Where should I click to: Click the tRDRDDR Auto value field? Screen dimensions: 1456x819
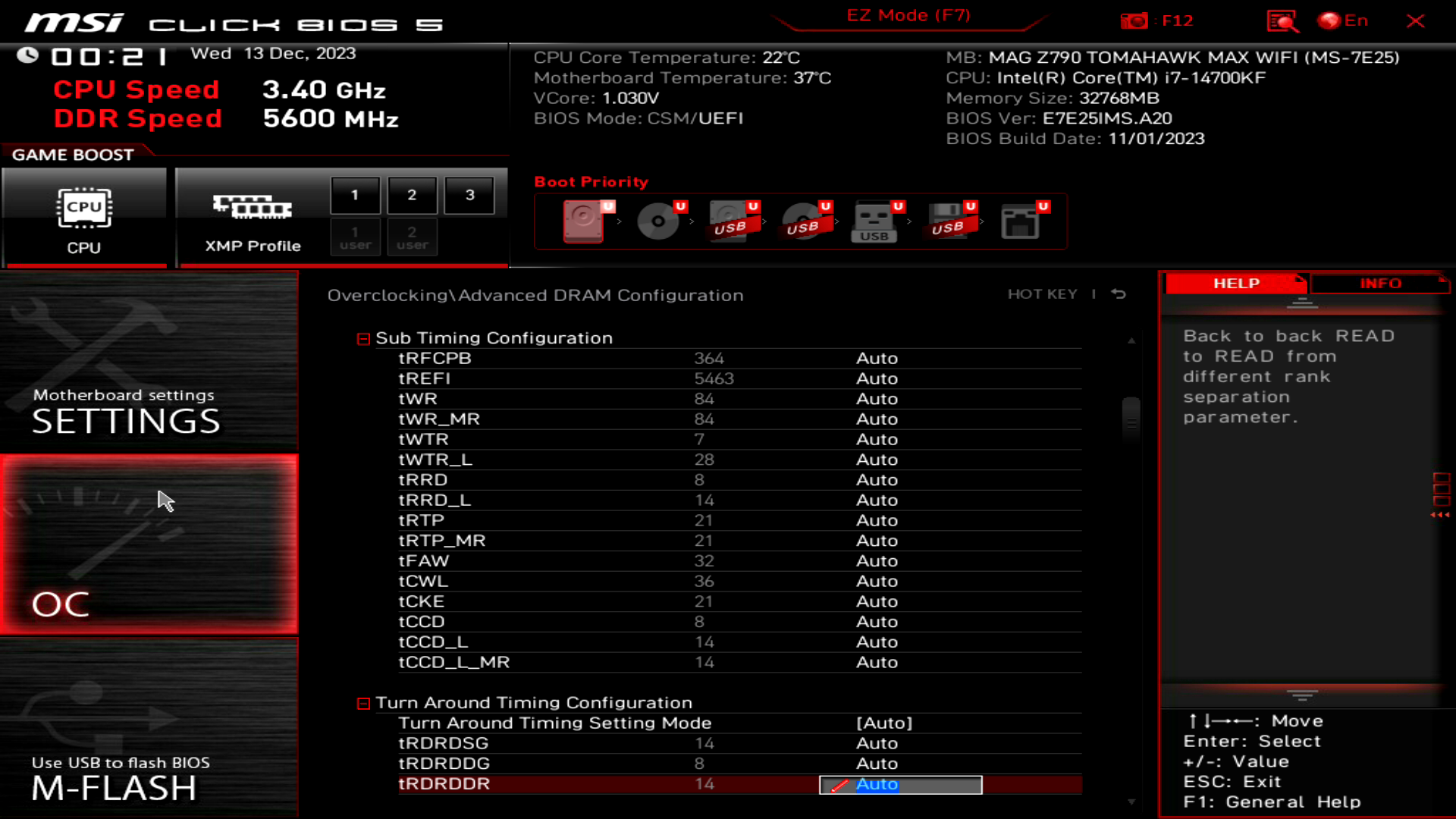click(899, 784)
